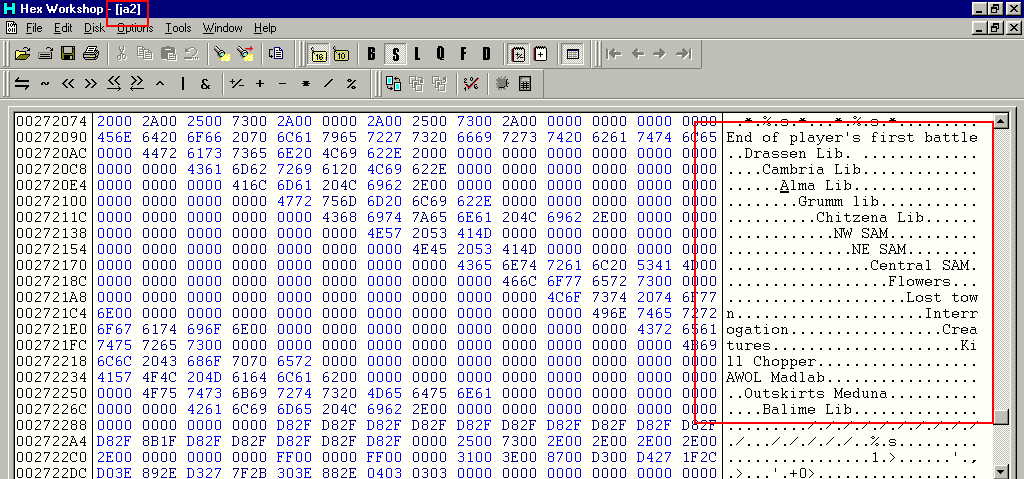Image resolution: width=1024 pixels, height=479 pixels.
Task: Apply the inverse bits tilde operation
Action: tap(45, 84)
